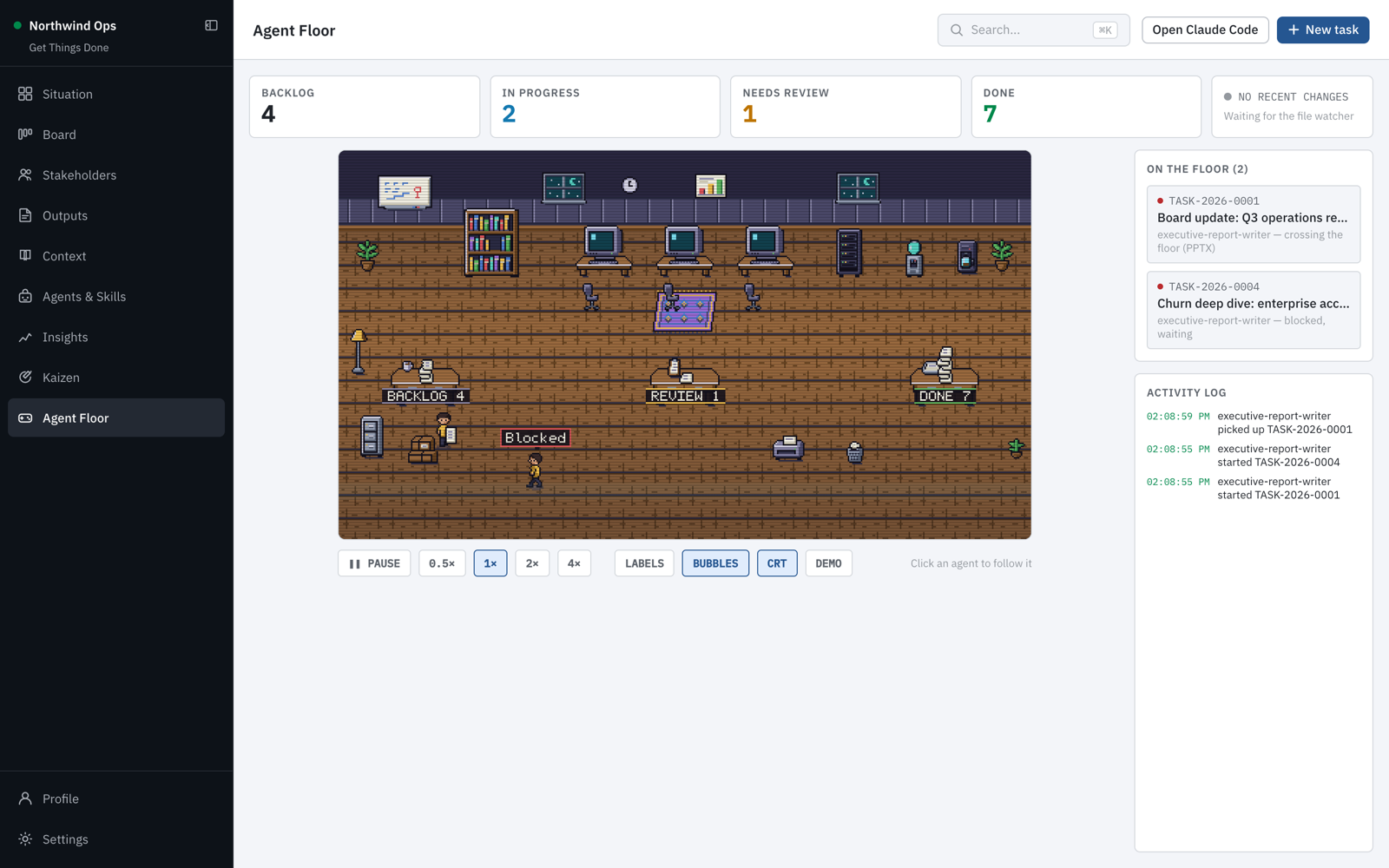Click the Outputs document icon

(x=25, y=215)
